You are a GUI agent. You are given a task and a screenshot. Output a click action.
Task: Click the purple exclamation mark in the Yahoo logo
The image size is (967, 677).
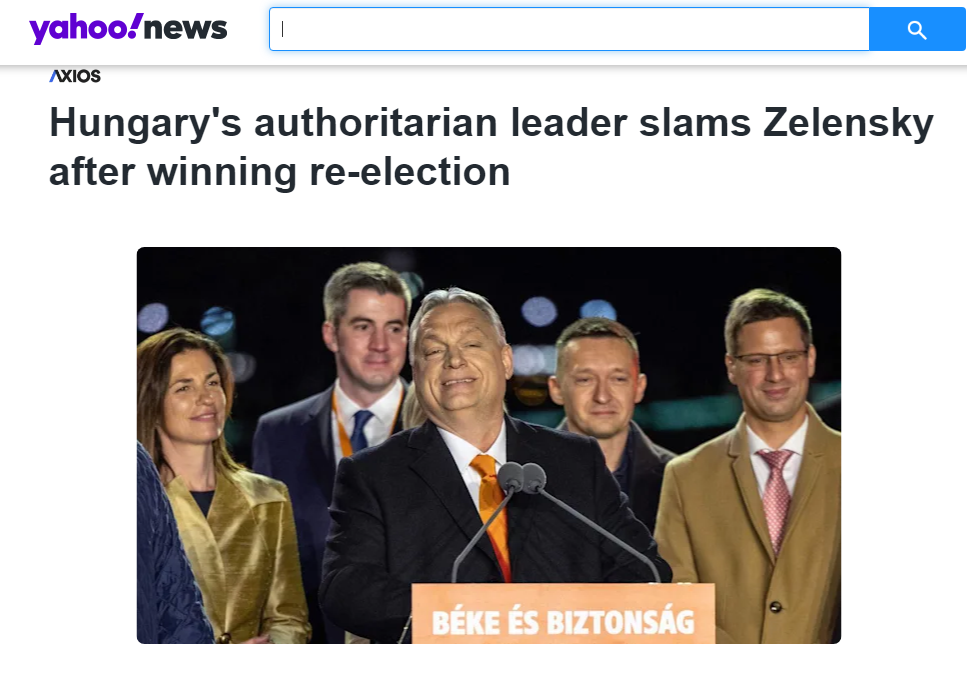[135, 25]
